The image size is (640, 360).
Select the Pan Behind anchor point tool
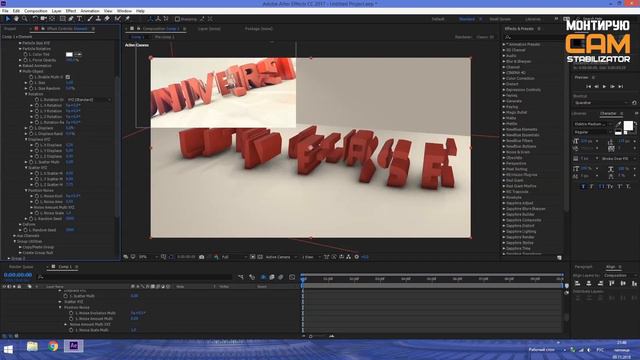coord(52,19)
